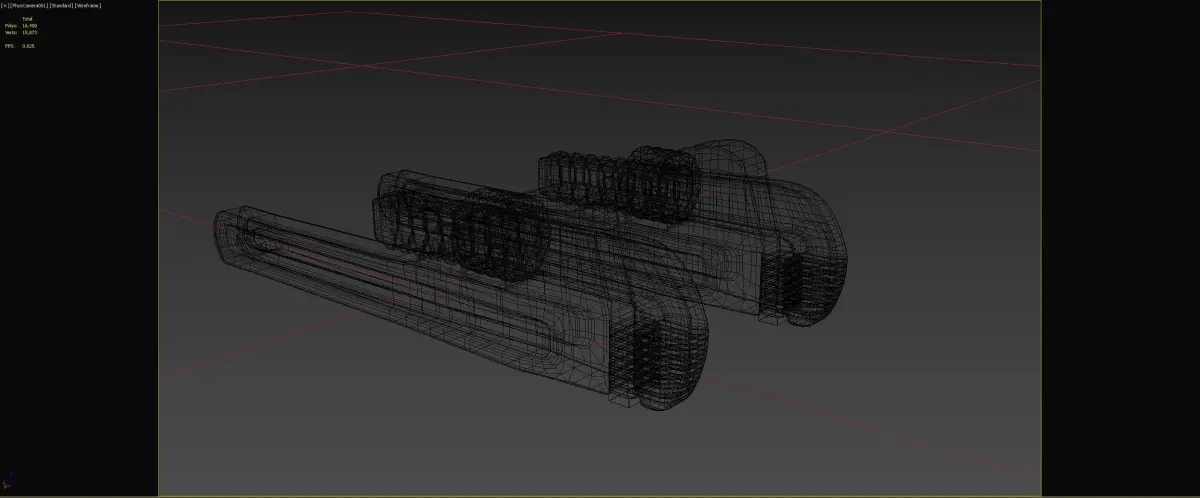Open the [+] viewport general menu
Screen dimensions: 1200x498
pos(4,5)
